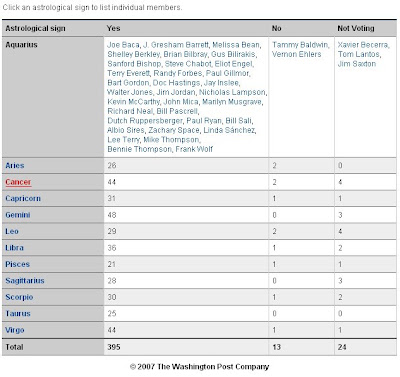Open Gus Bilirakis member link

(x=233, y=54)
